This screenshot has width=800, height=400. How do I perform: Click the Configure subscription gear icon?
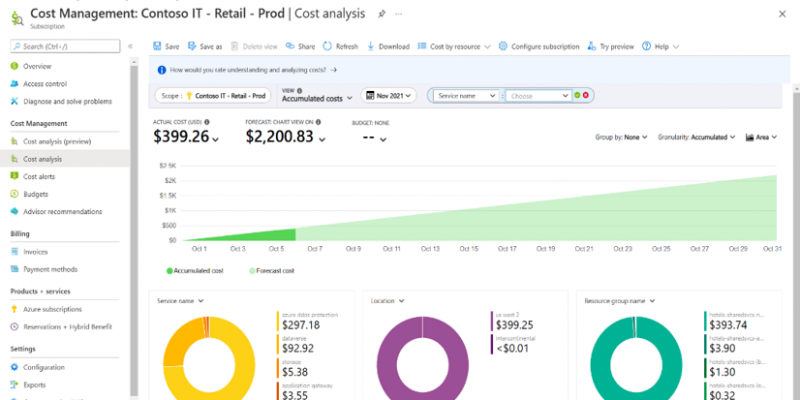503,46
